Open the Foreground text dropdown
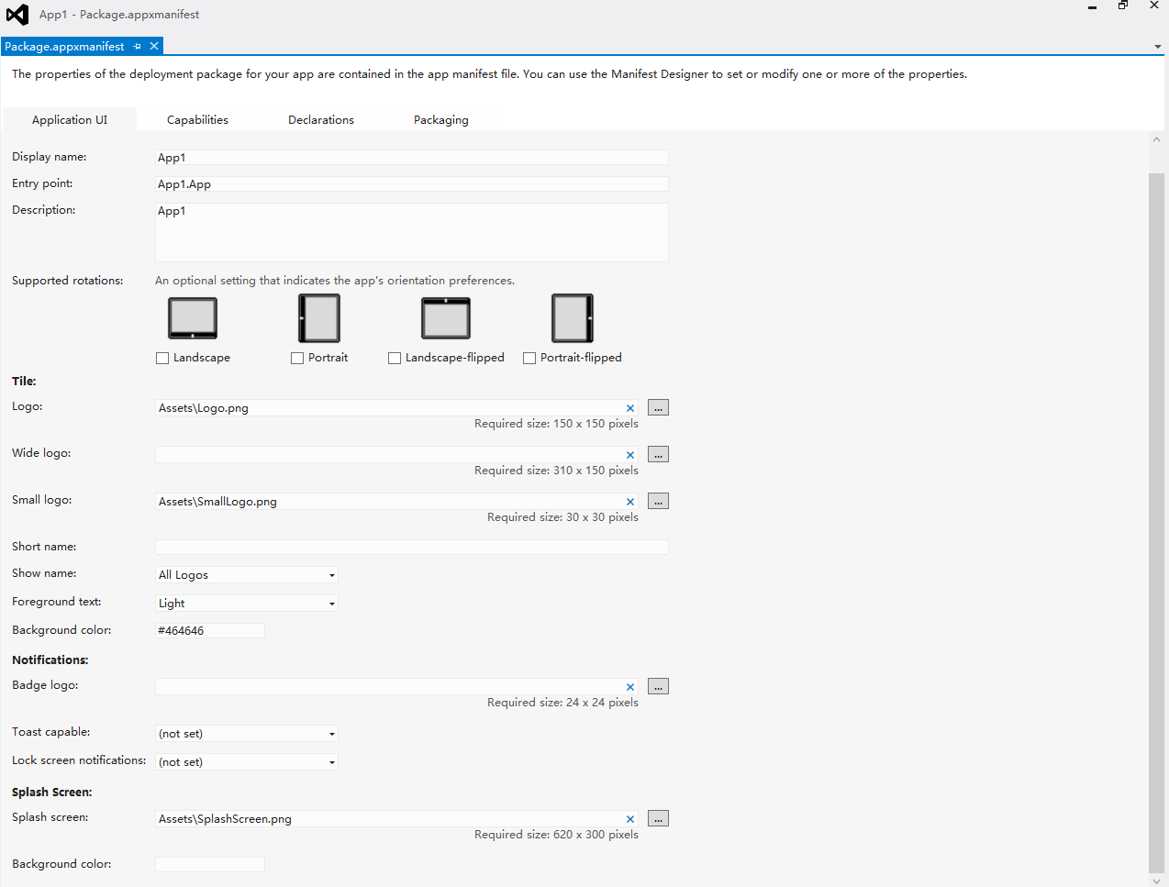 [246, 603]
